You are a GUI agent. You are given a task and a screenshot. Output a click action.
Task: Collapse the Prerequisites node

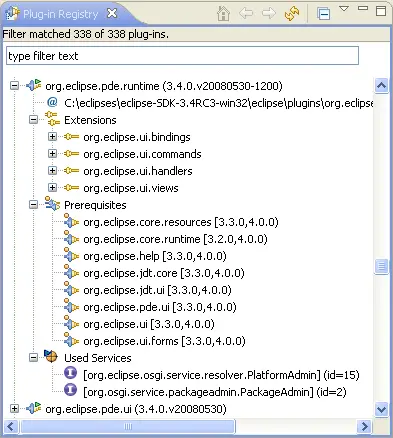click(33, 205)
